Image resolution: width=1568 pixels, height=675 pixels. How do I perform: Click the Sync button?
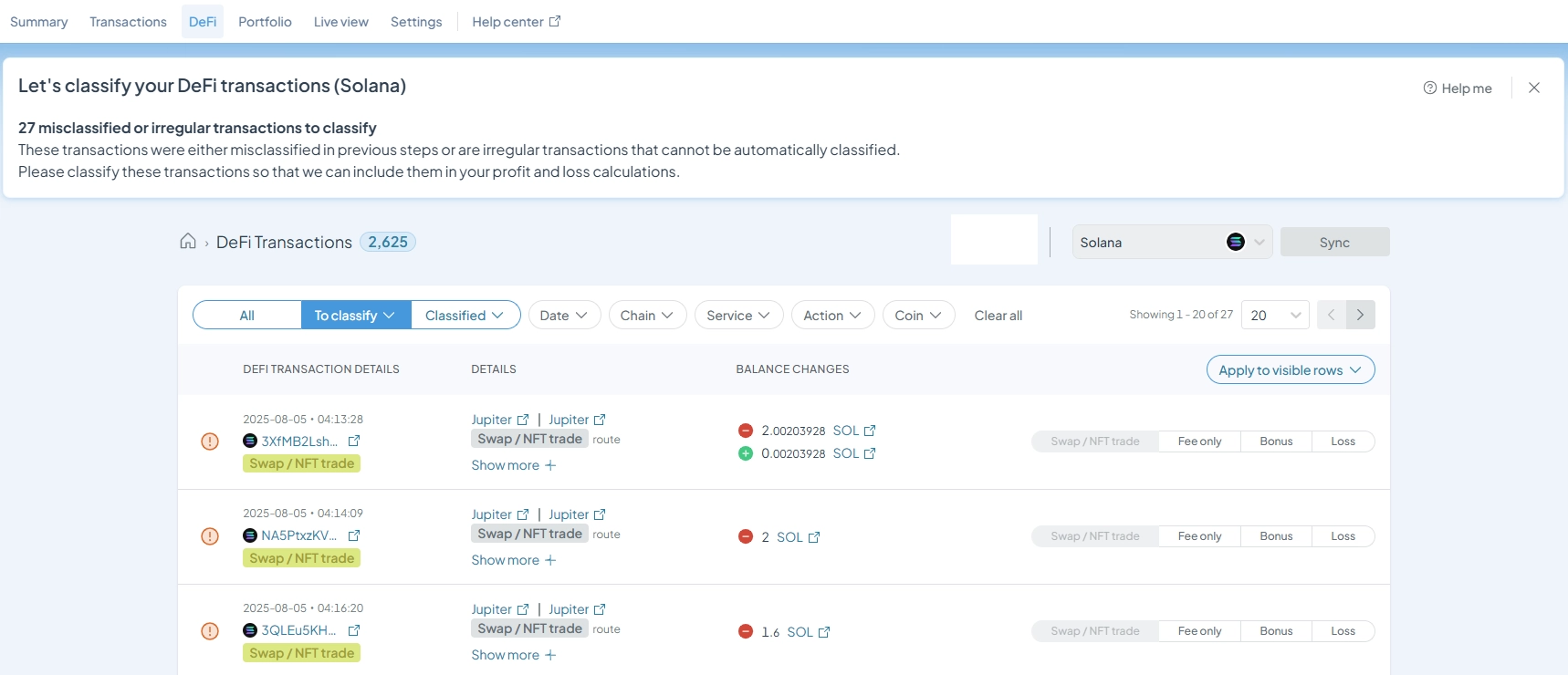[1334, 242]
